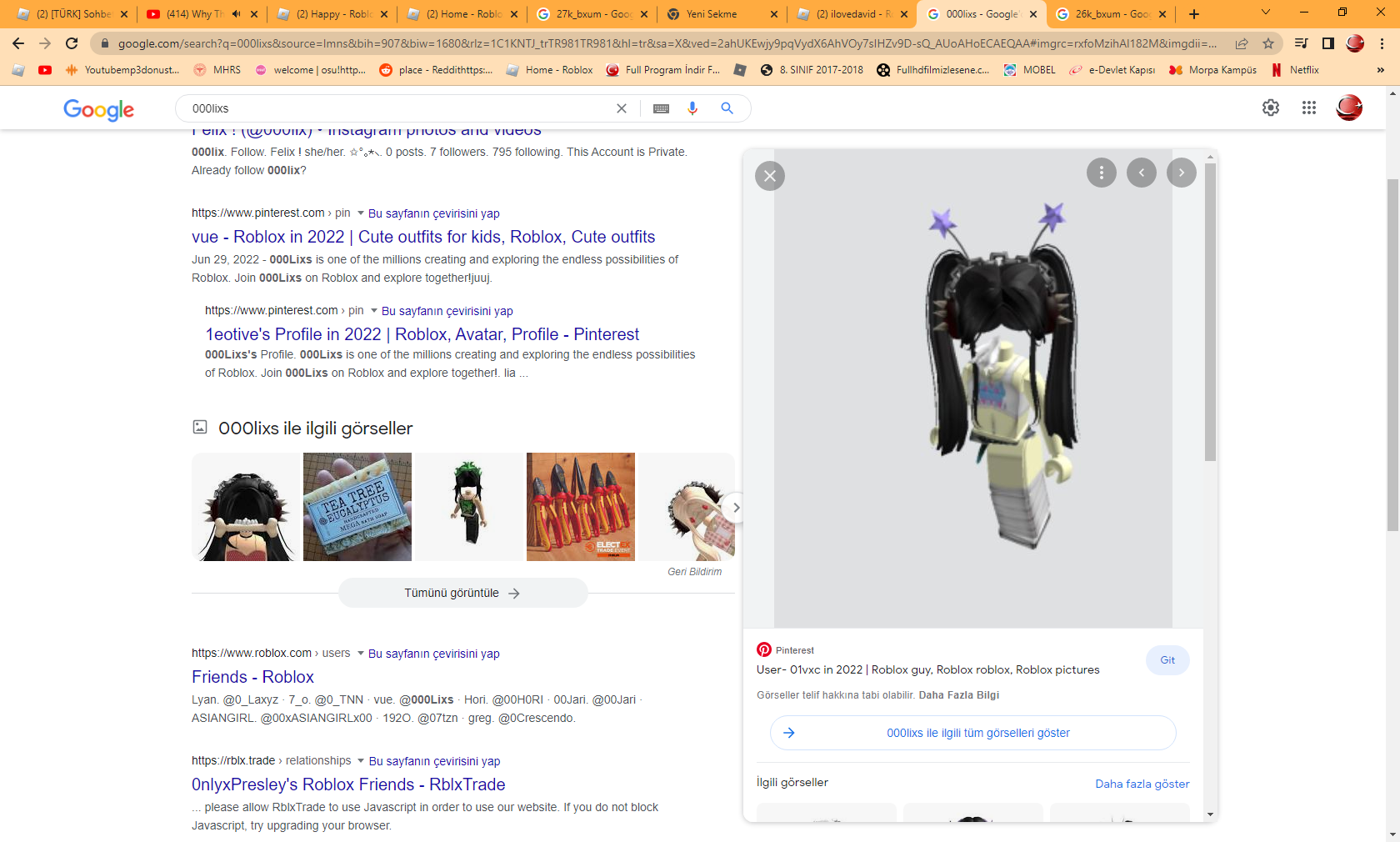Expand dropdown next to roblox.com › users

click(361, 654)
